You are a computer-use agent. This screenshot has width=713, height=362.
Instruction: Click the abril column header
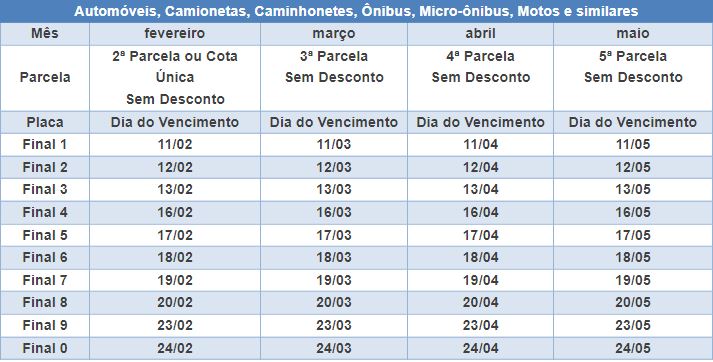pos(480,34)
